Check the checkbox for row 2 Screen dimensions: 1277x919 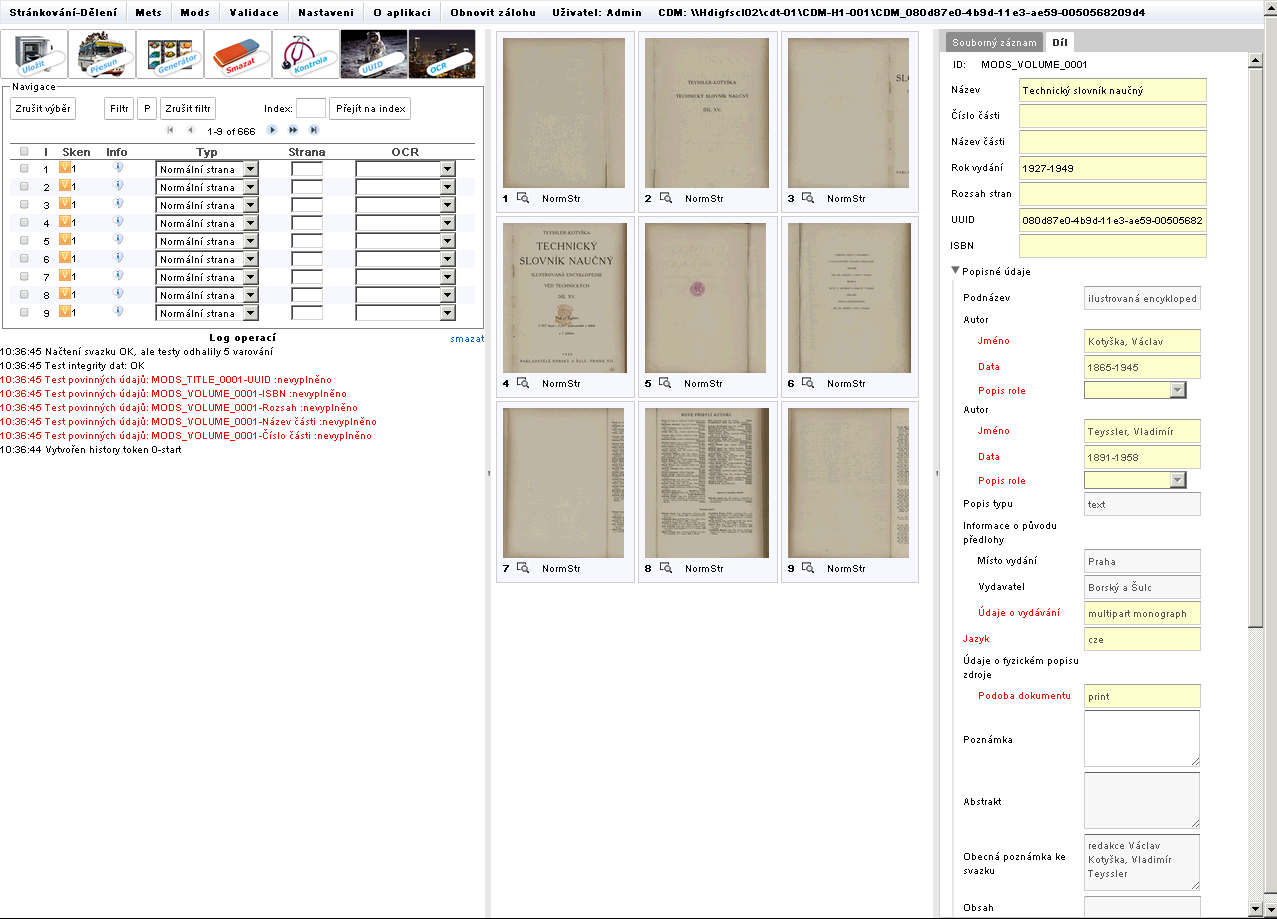point(24,187)
